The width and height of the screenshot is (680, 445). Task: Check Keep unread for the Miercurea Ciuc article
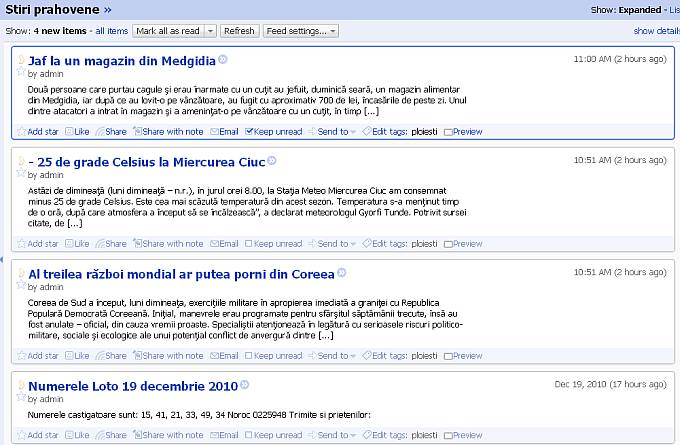click(x=250, y=244)
